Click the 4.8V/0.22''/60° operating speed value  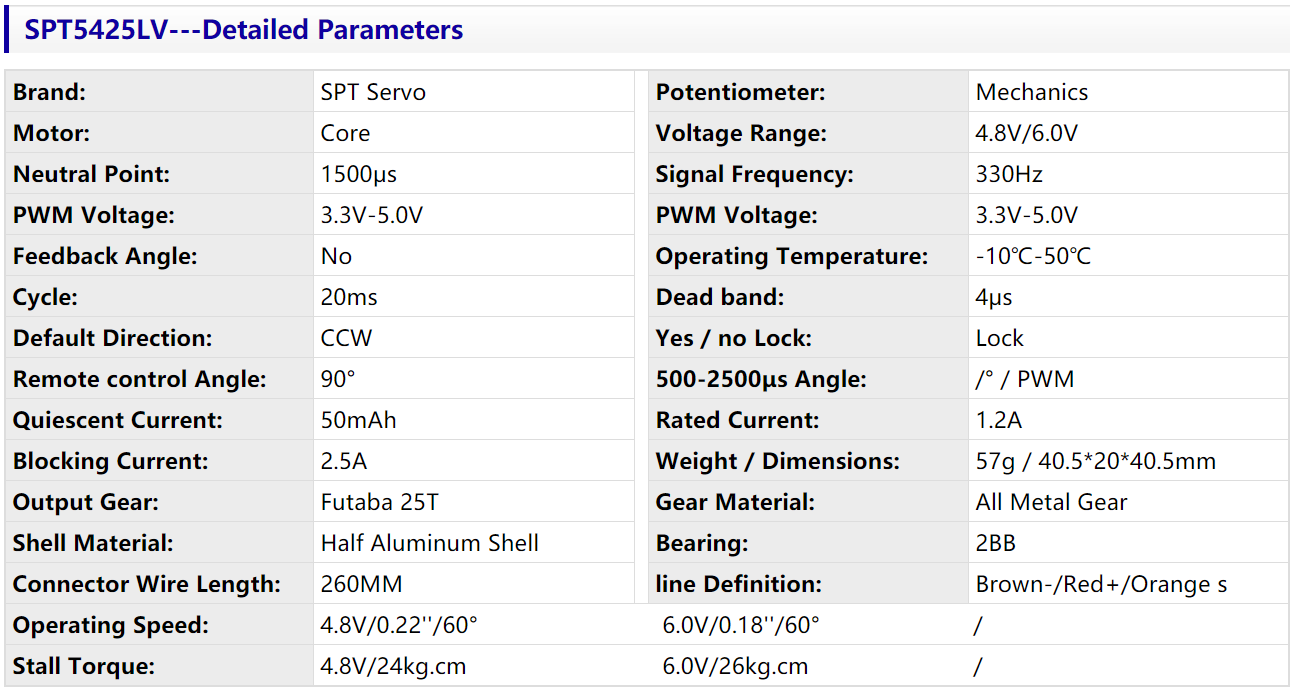coord(399,625)
